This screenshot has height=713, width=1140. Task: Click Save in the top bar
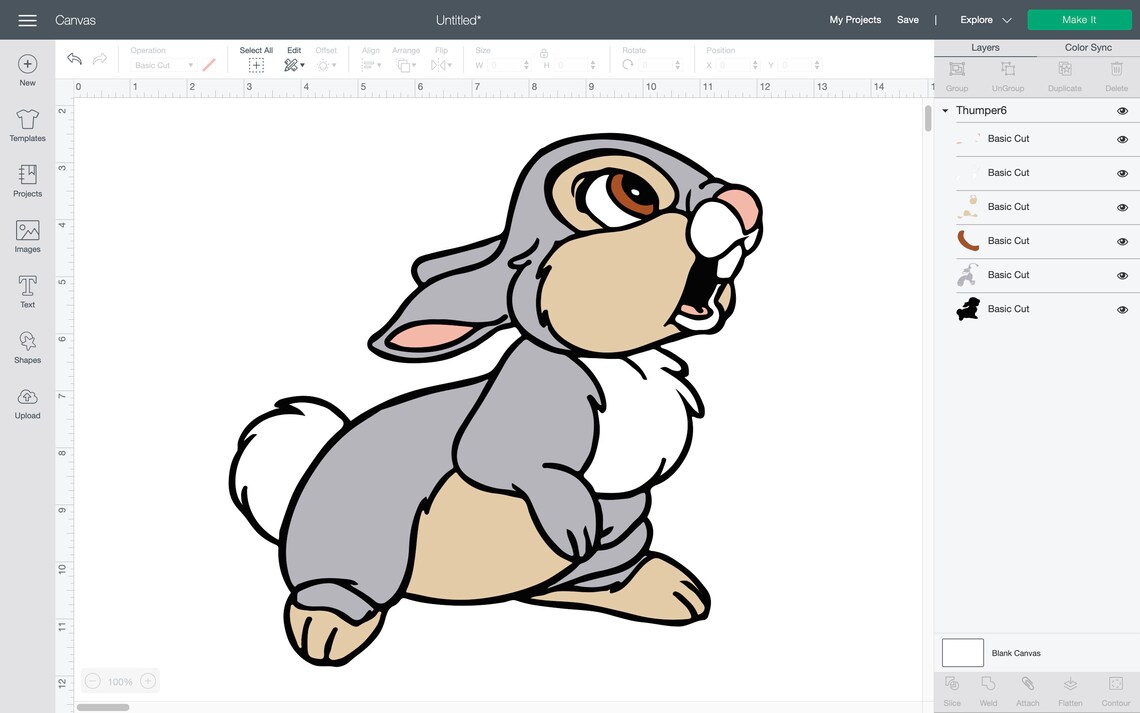[x=908, y=19]
